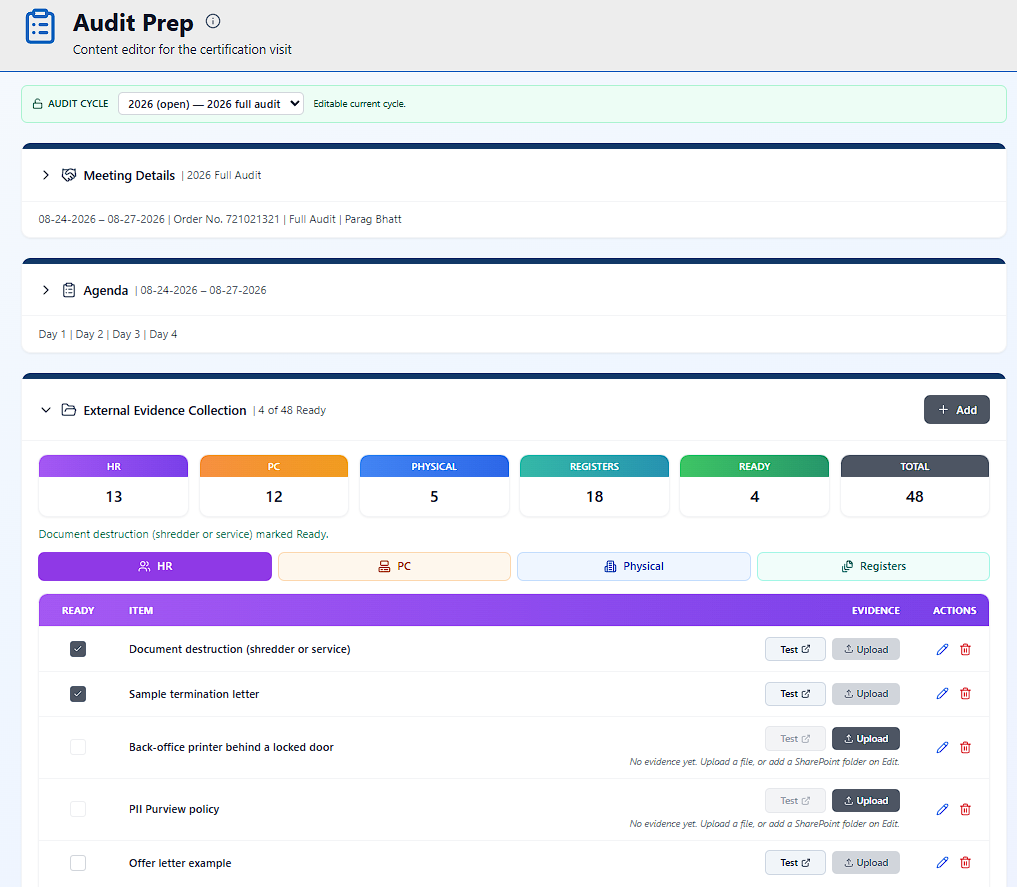Switch to the Registers tab
Viewport: 1017px width, 887px height.
873,566
